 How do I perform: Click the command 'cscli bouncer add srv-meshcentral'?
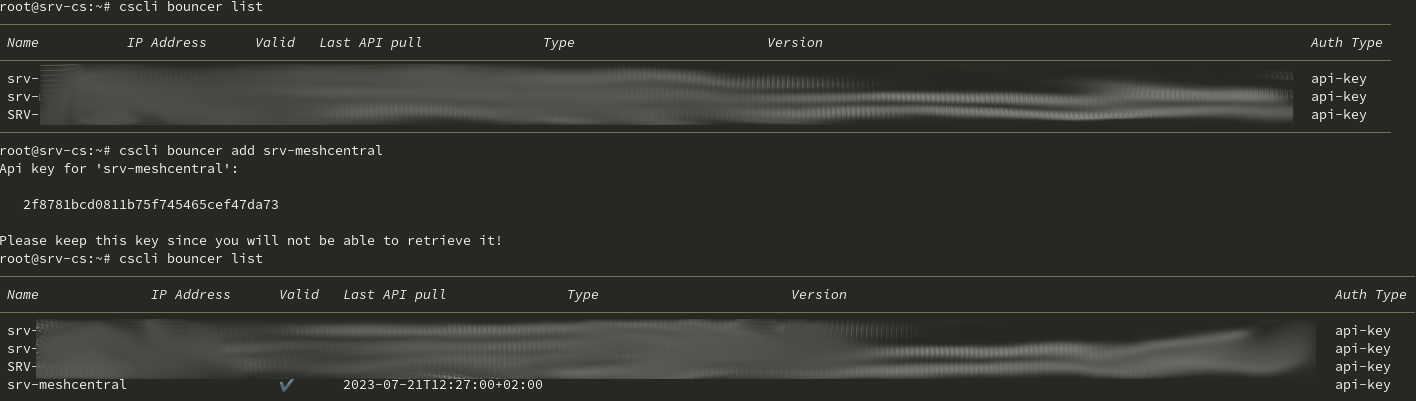[251, 151]
